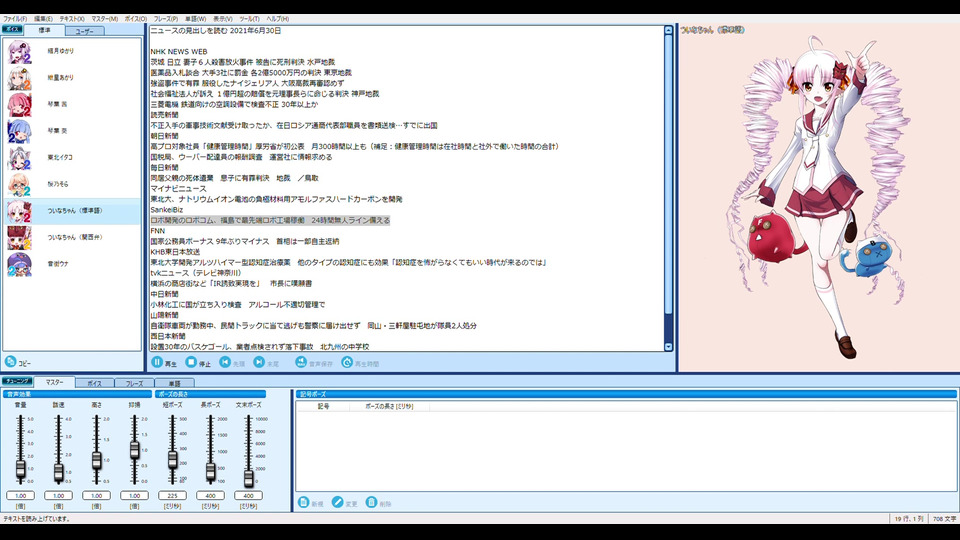
Task: Select the 琴葉 茜 voice avatar
Action: pos(19,105)
